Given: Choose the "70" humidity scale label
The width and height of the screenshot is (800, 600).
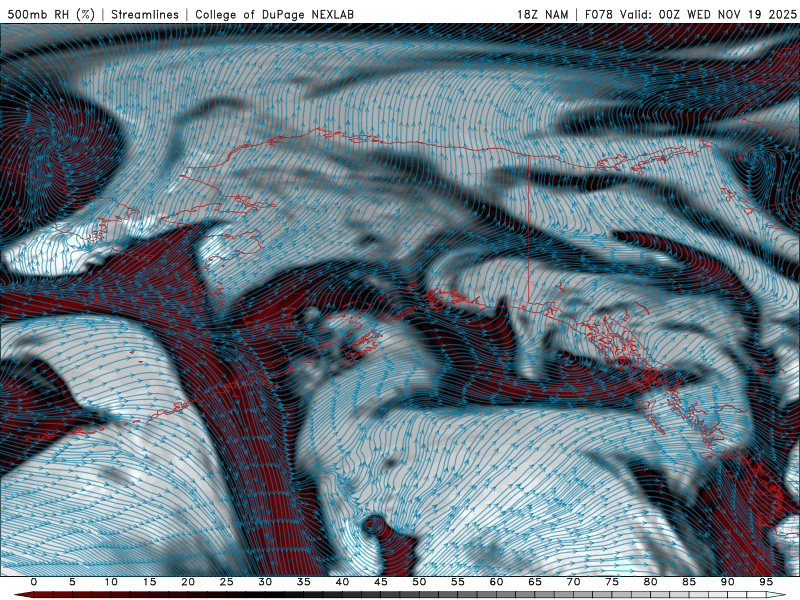Looking at the screenshot, I should click(x=573, y=582).
